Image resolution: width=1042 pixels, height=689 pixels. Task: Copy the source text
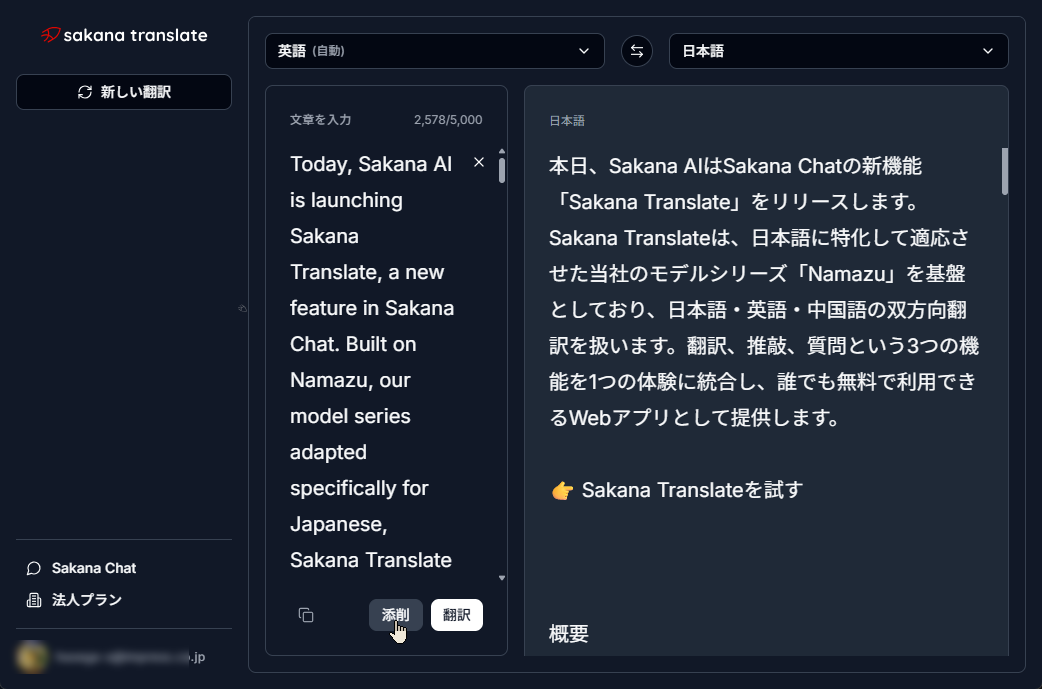pyautogui.click(x=306, y=615)
